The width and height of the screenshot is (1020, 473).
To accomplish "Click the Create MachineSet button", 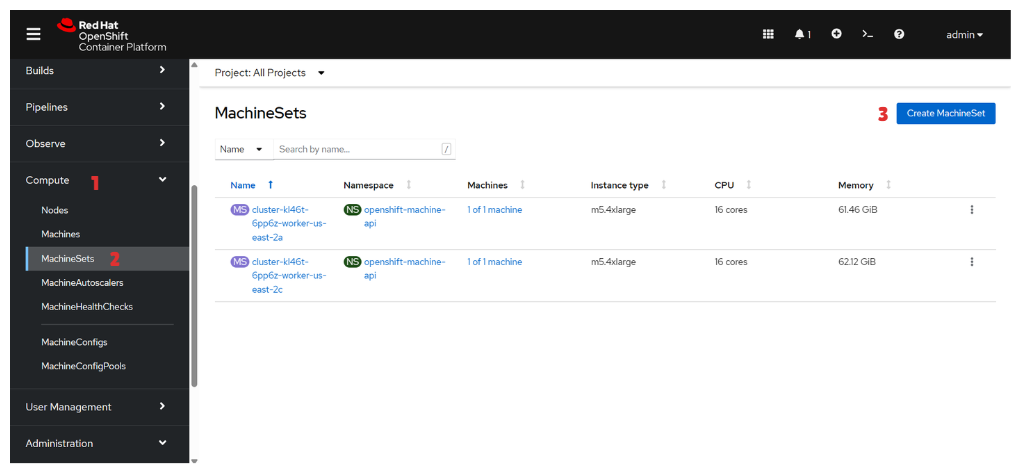I will click(x=945, y=113).
